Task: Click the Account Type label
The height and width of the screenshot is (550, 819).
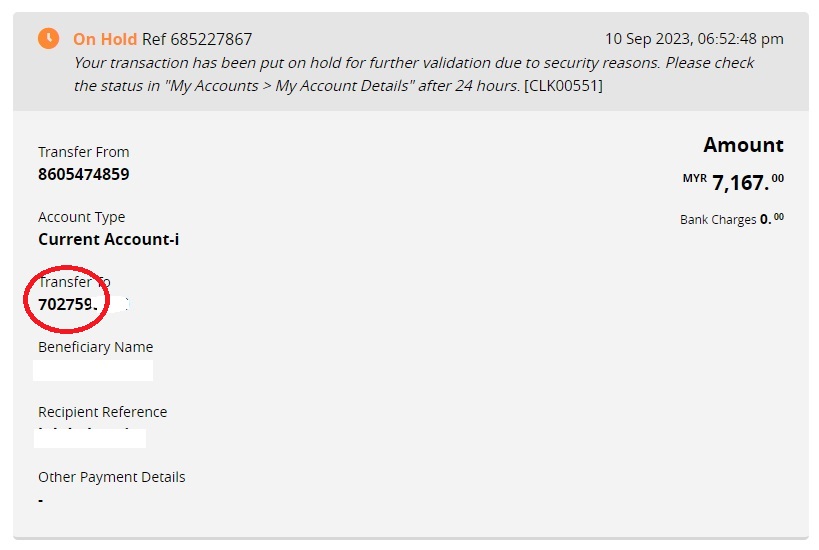Action: point(82,217)
